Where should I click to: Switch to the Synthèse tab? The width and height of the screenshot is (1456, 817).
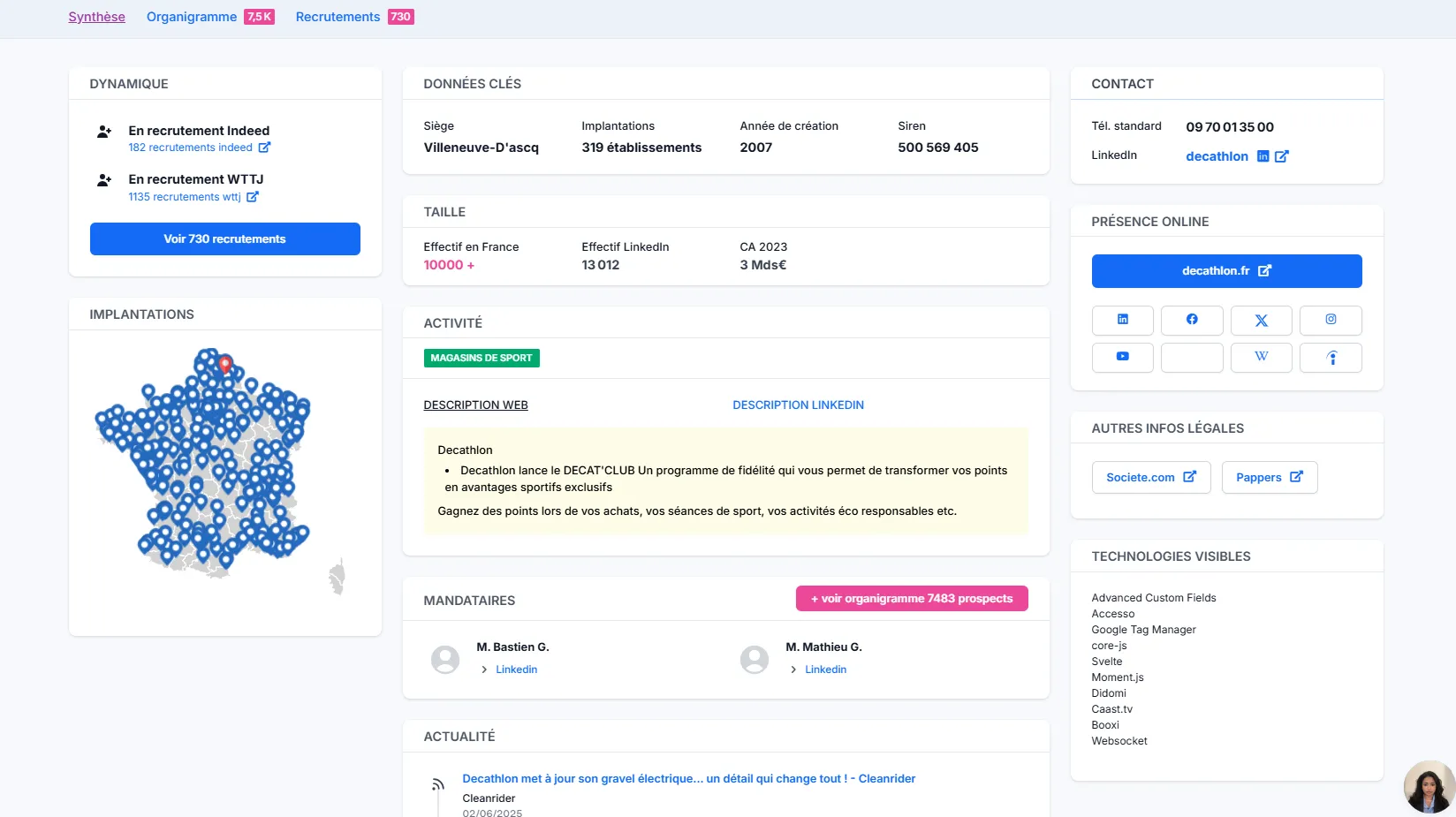[x=96, y=17]
